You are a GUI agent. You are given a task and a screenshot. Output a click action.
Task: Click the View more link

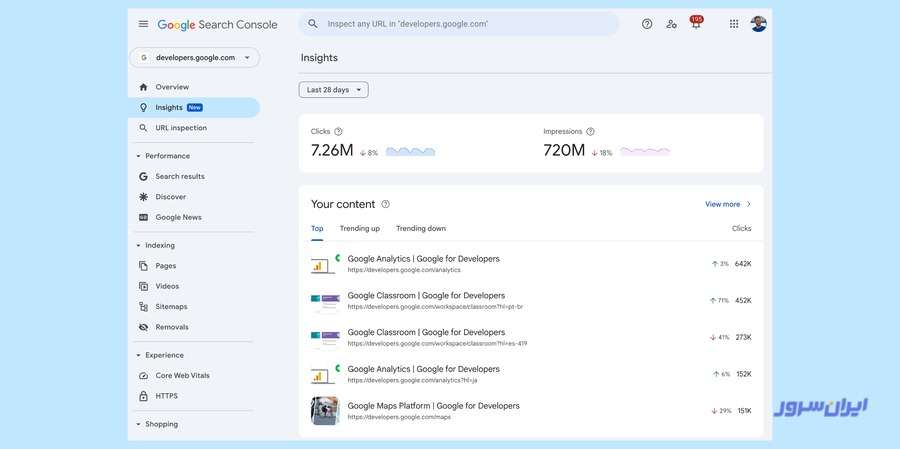[723, 204]
